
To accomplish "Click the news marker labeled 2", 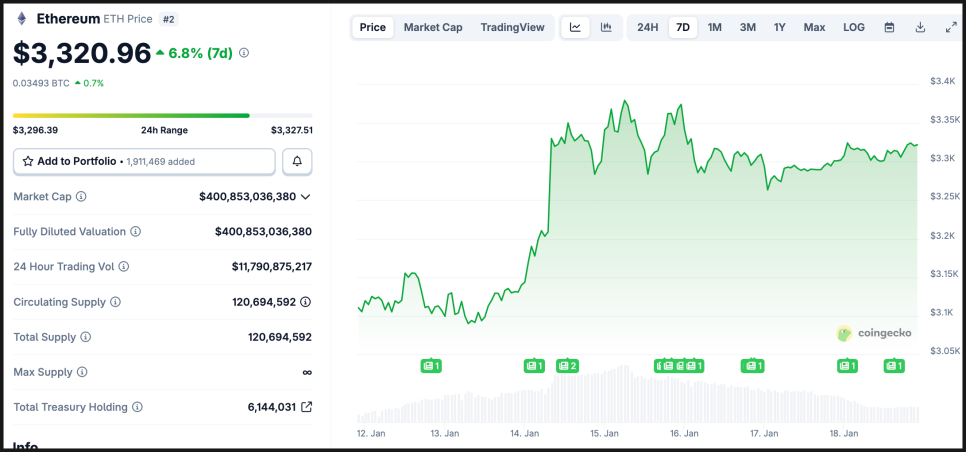I will tap(567, 366).
